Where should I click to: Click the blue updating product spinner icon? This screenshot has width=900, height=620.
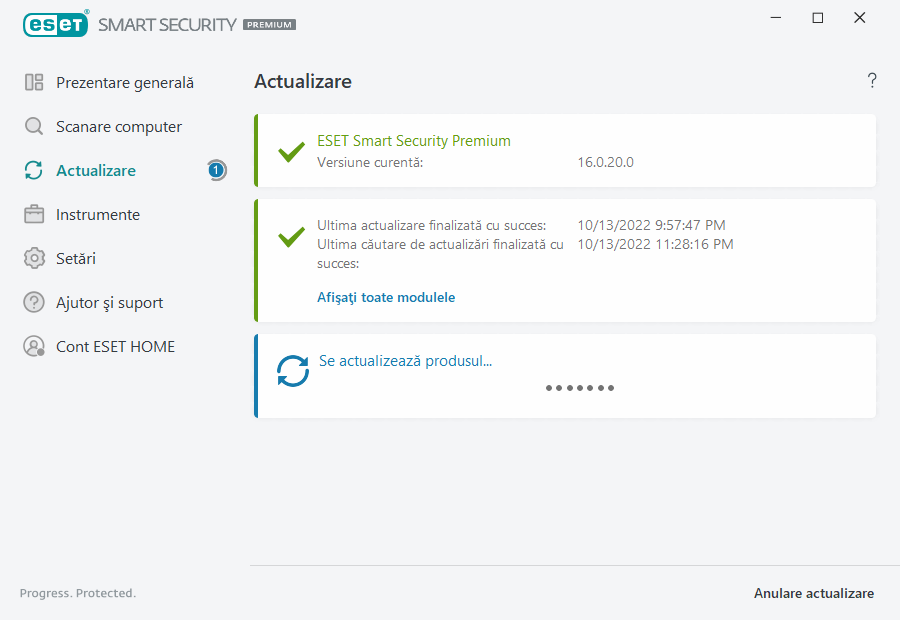pyautogui.click(x=293, y=372)
